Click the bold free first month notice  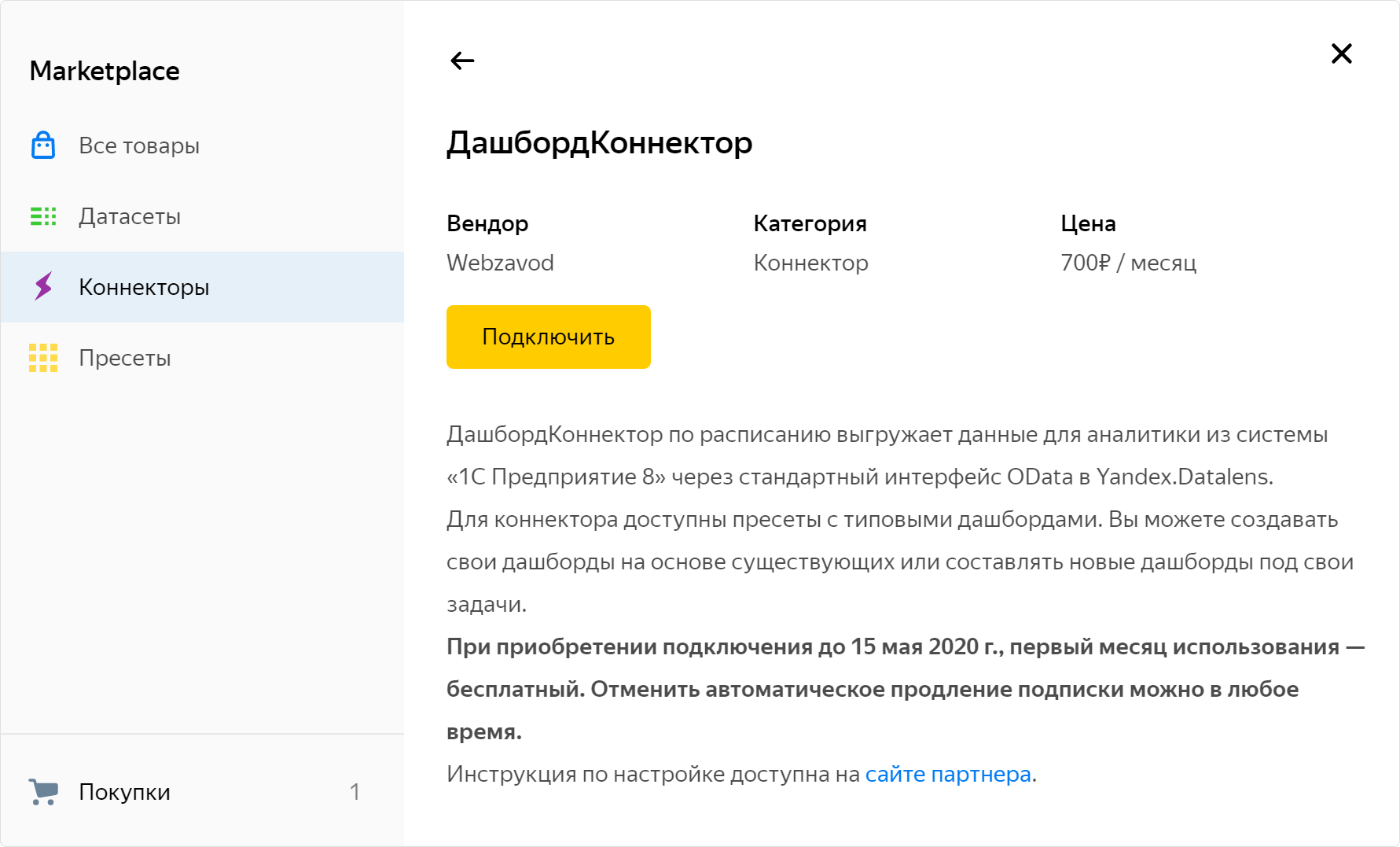(x=906, y=689)
